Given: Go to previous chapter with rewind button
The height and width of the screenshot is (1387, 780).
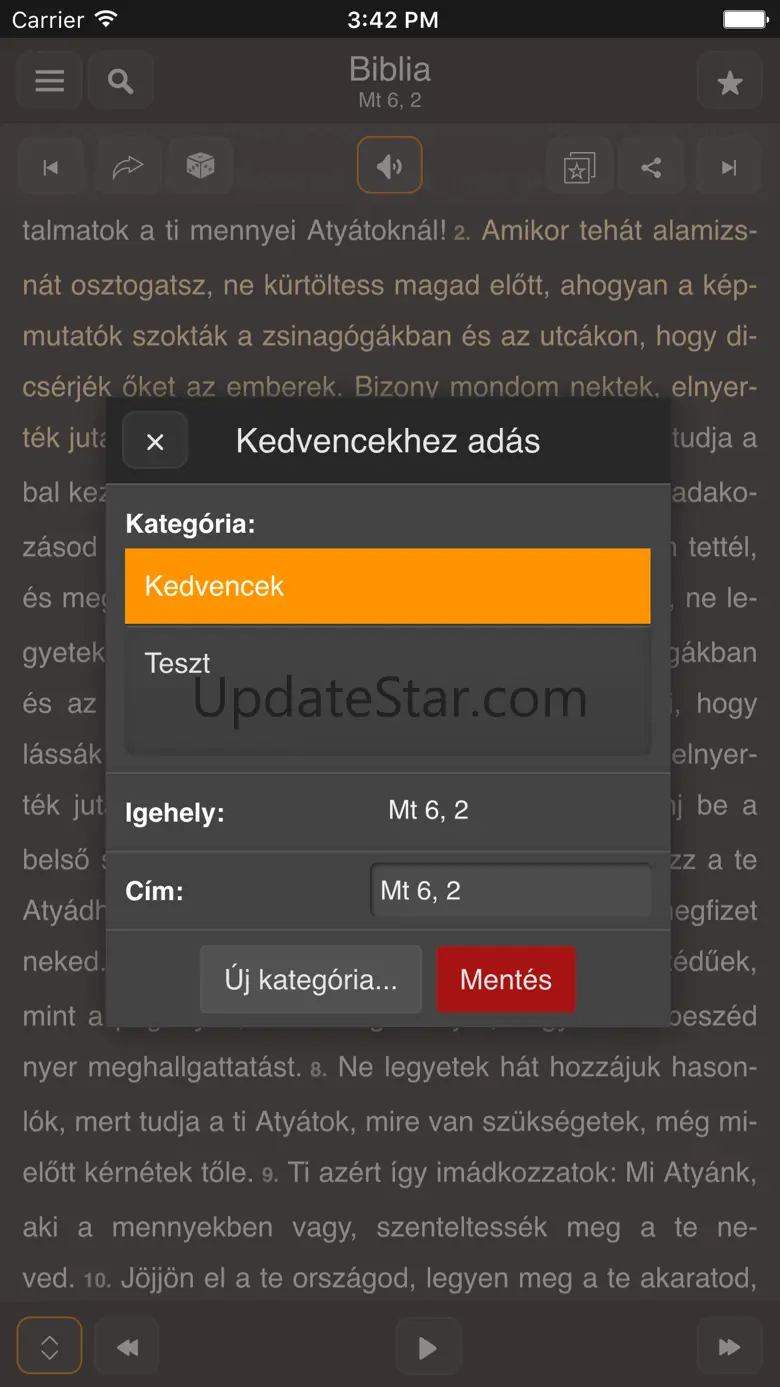Looking at the screenshot, I should (127, 1347).
